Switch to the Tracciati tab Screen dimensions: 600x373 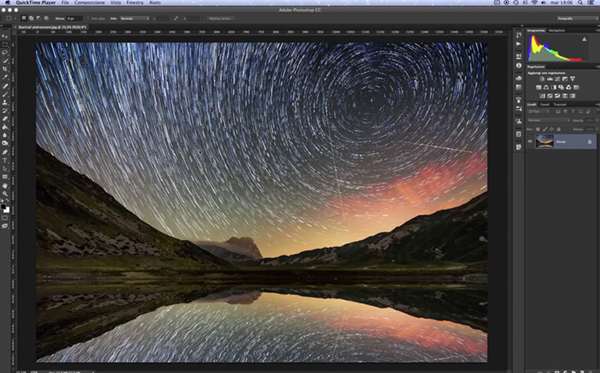point(559,104)
